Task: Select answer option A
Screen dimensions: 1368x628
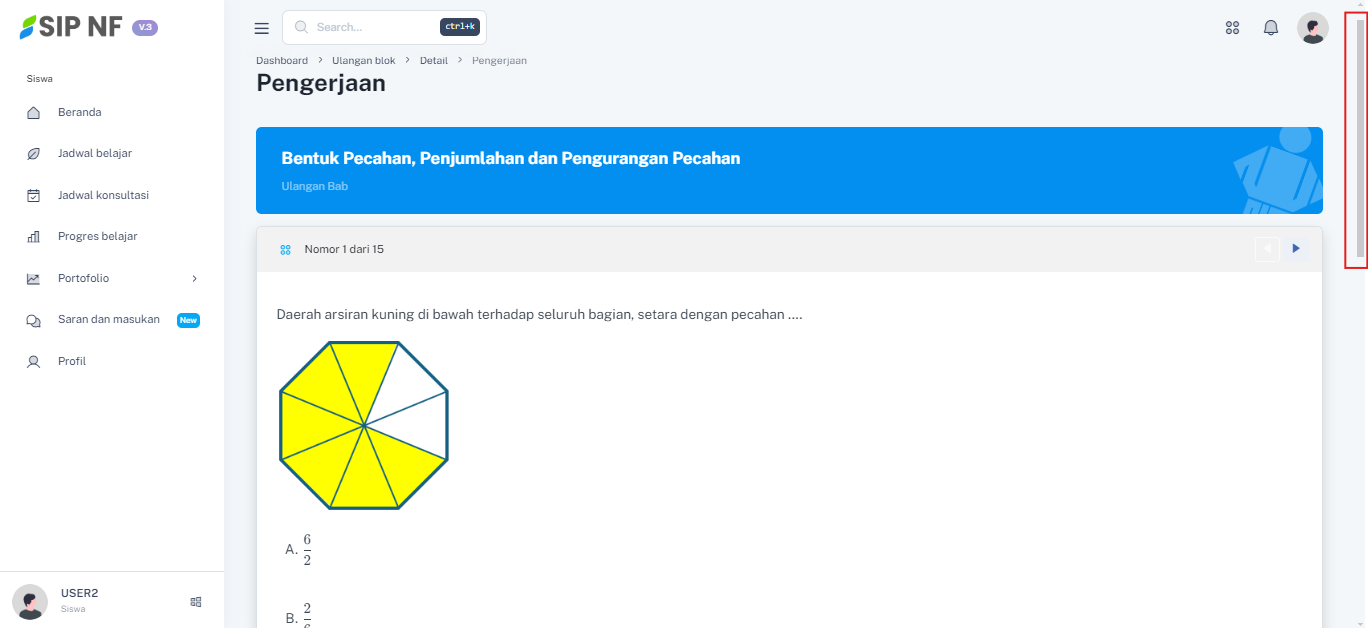Action: click(x=299, y=550)
